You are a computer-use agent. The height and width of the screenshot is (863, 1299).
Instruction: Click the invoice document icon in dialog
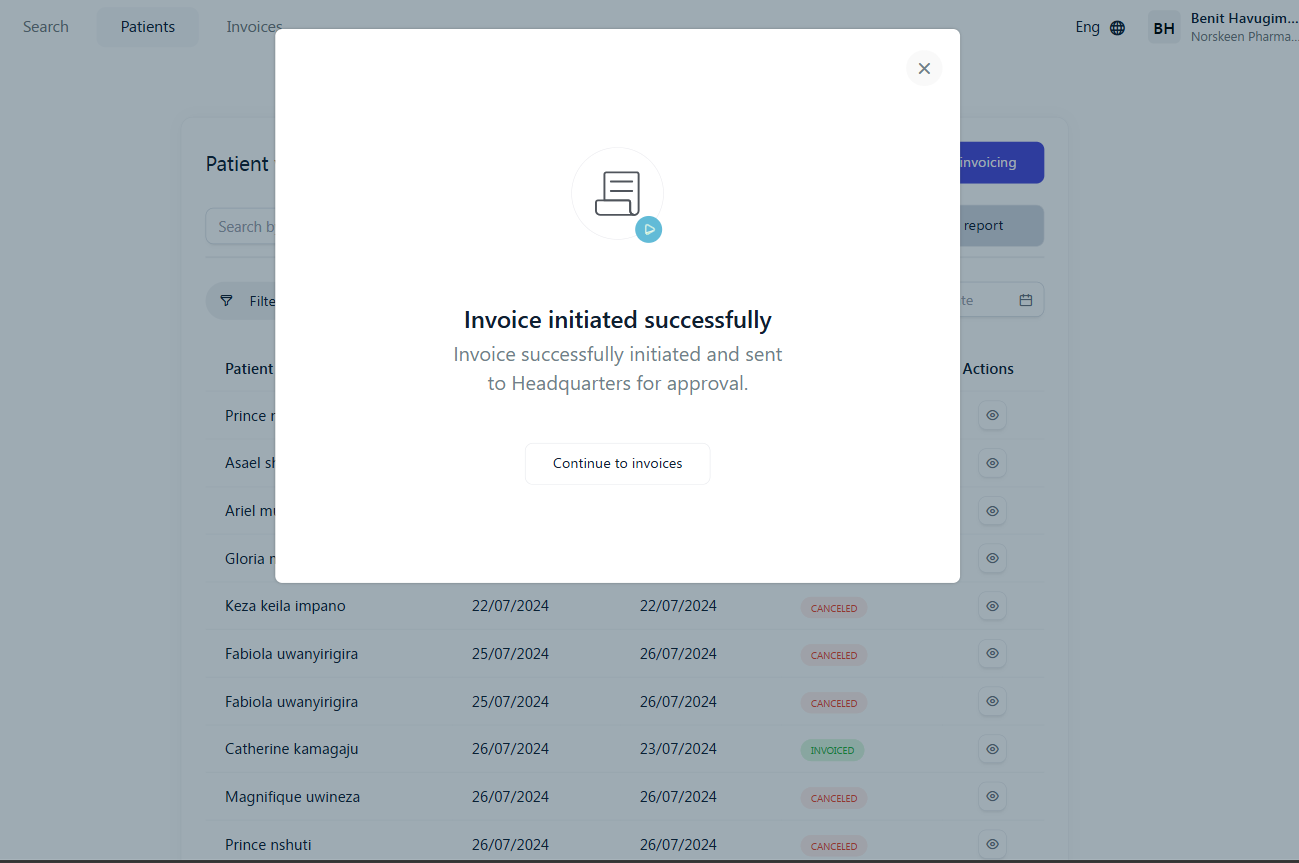[x=617, y=193]
